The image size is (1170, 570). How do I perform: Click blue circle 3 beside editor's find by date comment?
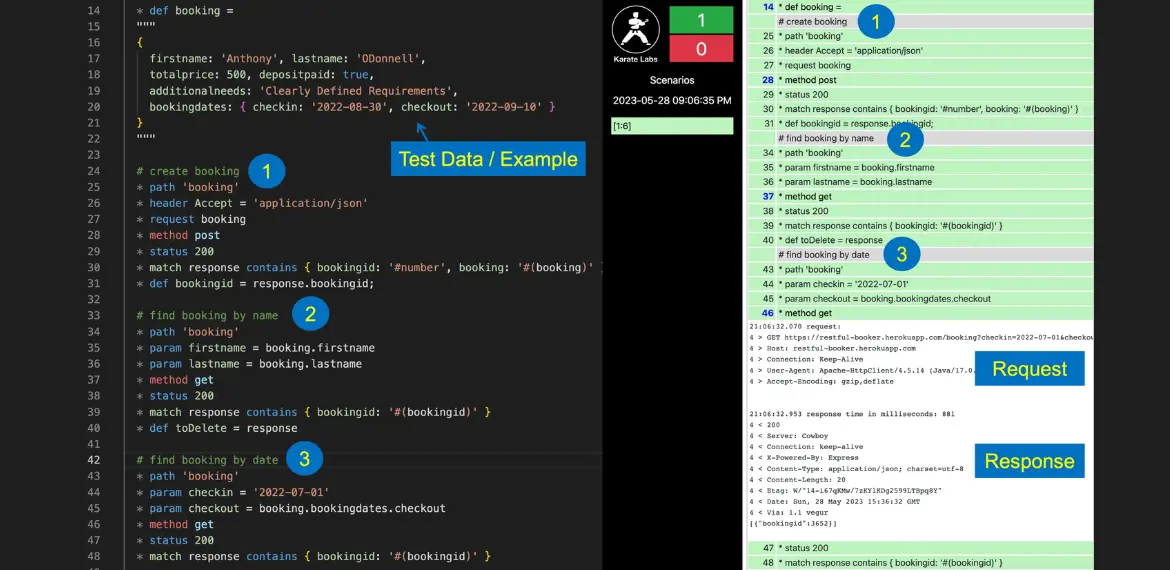[x=304, y=459]
